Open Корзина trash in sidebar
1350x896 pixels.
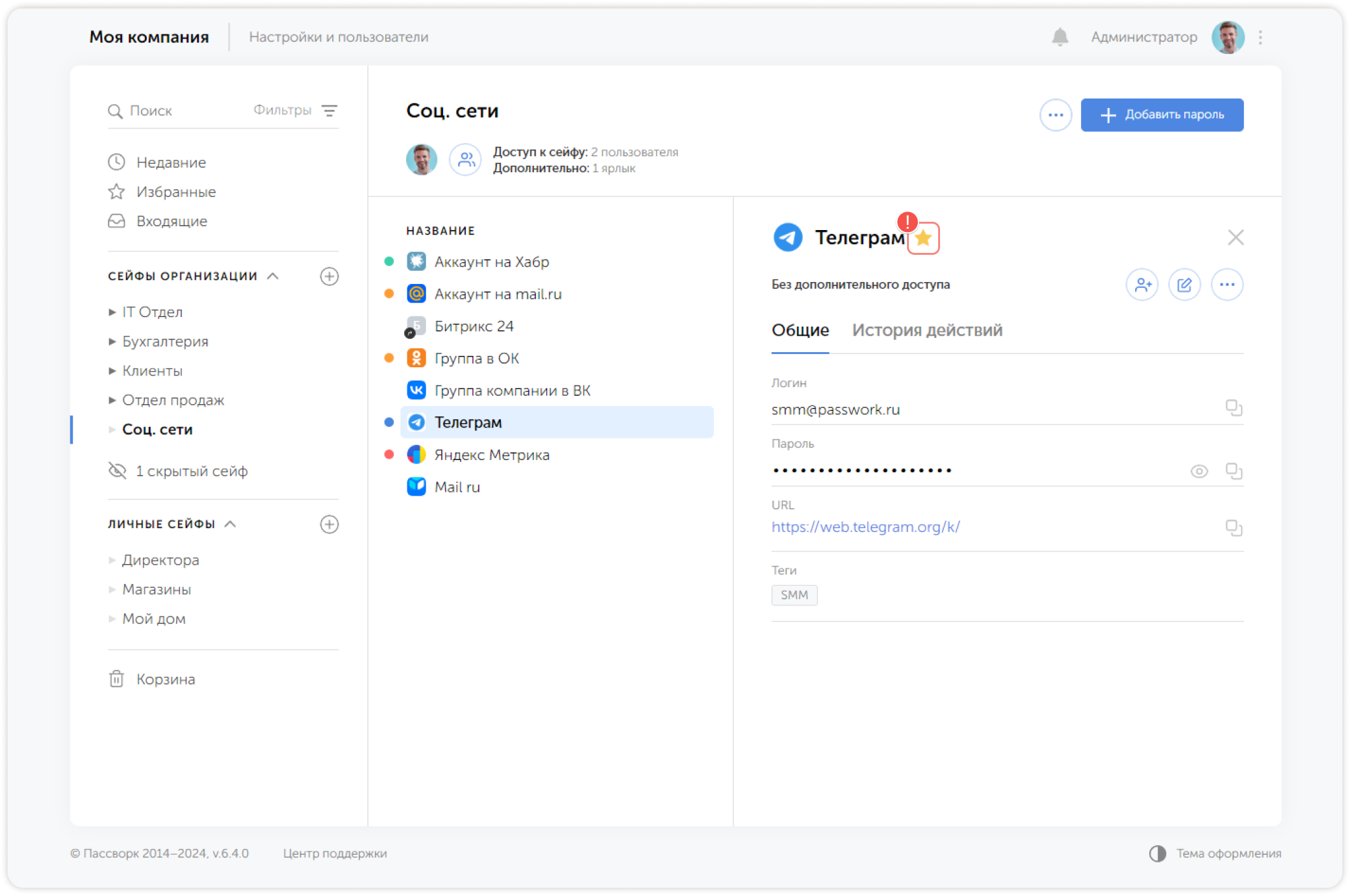pyautogui.click(x=165, y=679)
